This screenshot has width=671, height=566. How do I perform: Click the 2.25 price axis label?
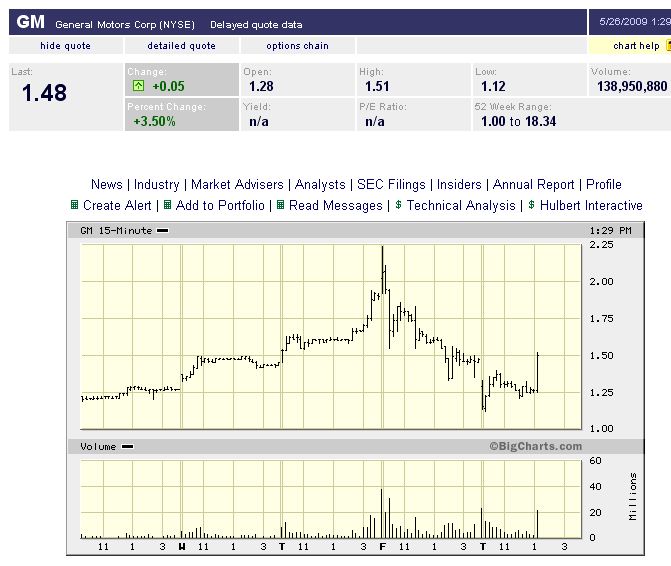[601, 245]
